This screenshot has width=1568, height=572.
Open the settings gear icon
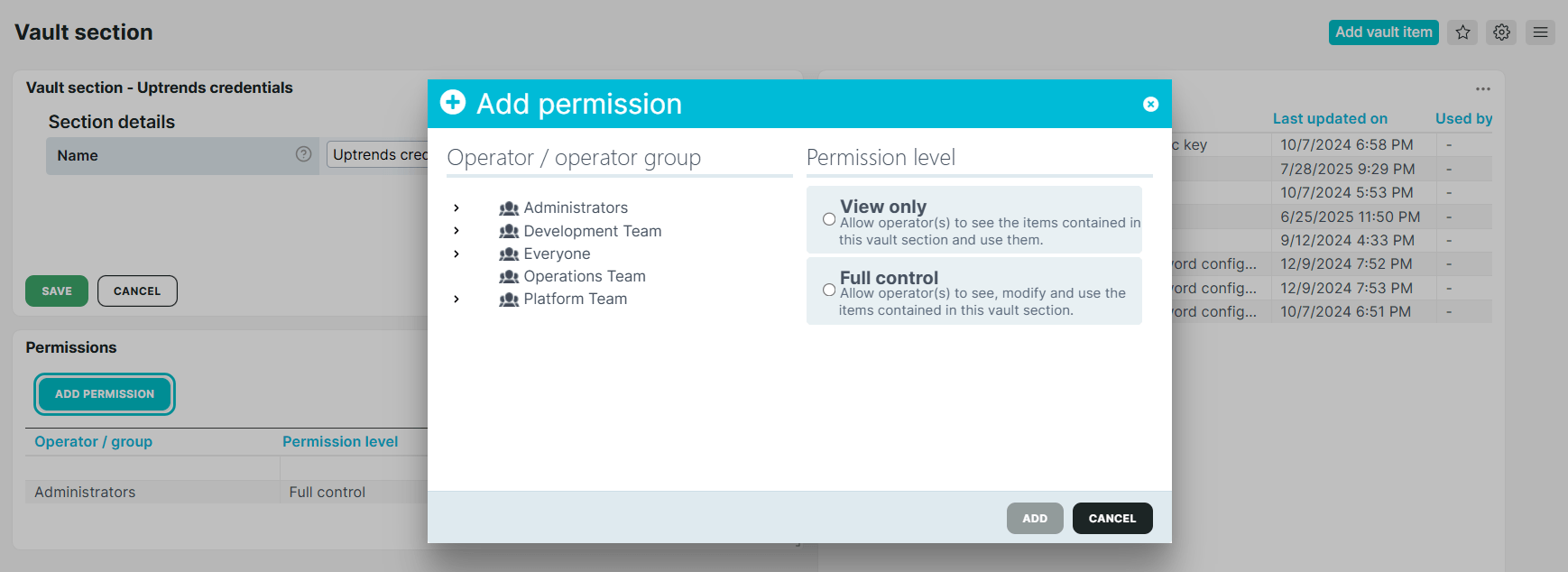pyautogui.click(x=1501, y=32)
